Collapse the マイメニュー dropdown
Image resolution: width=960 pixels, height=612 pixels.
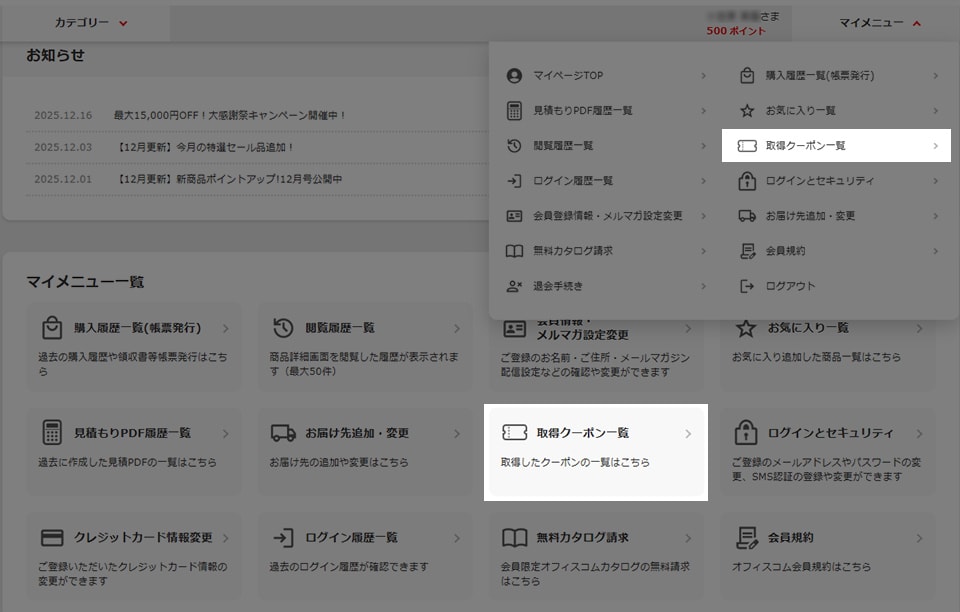[877, 20]
